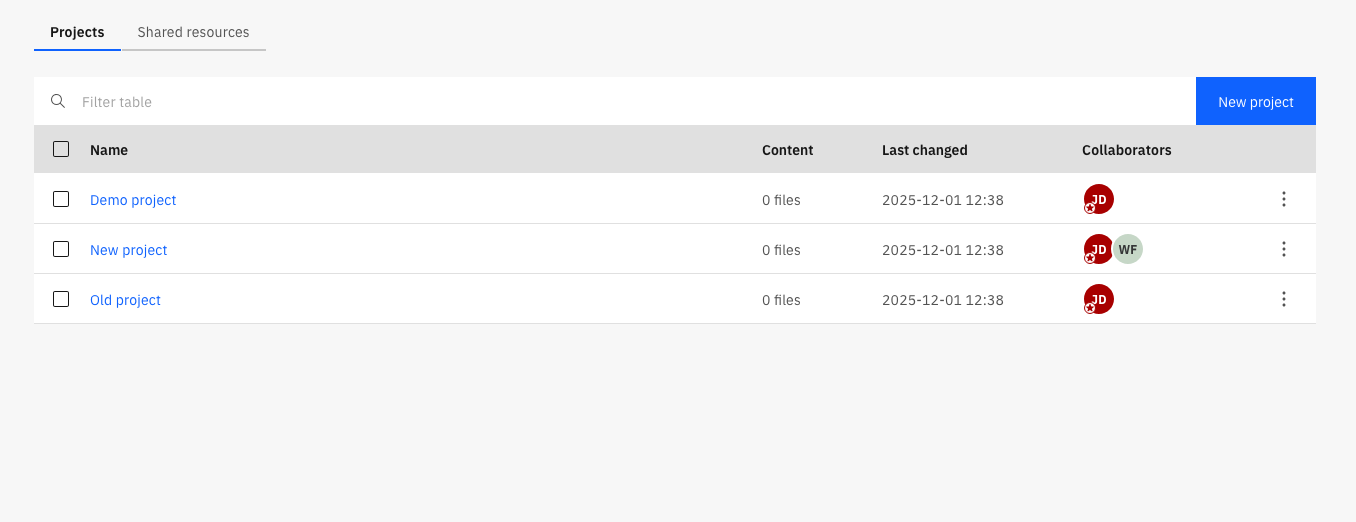1356x522 pixels.
Task: Open the Demo project link
Action: click(133, 200)
